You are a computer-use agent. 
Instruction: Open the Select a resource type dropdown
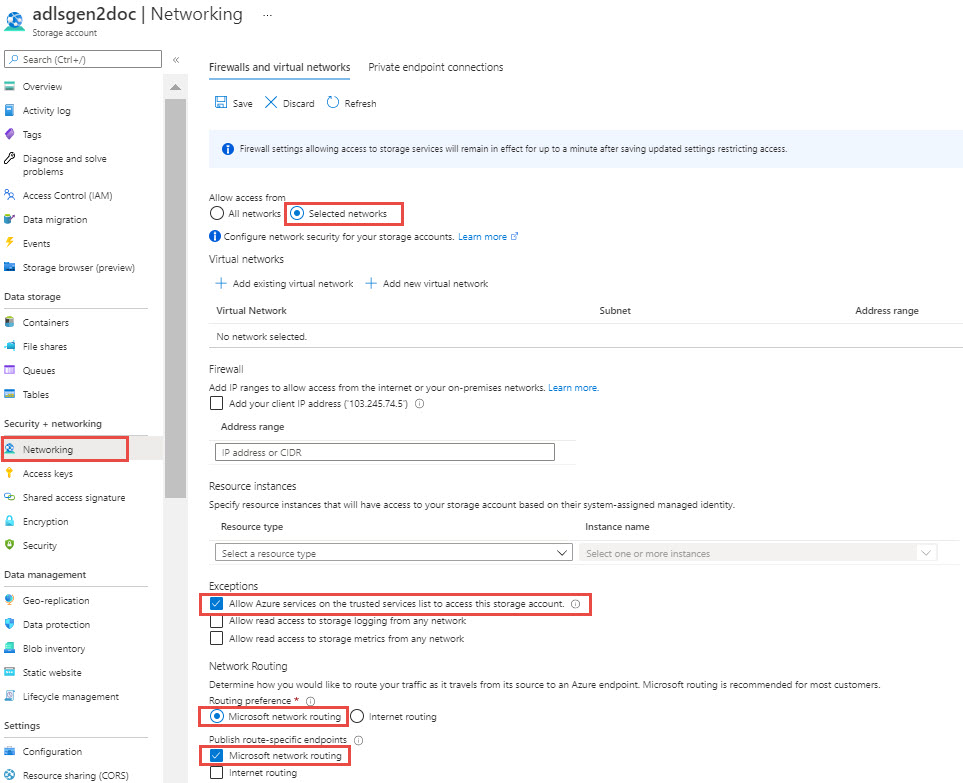coord(393,553)
